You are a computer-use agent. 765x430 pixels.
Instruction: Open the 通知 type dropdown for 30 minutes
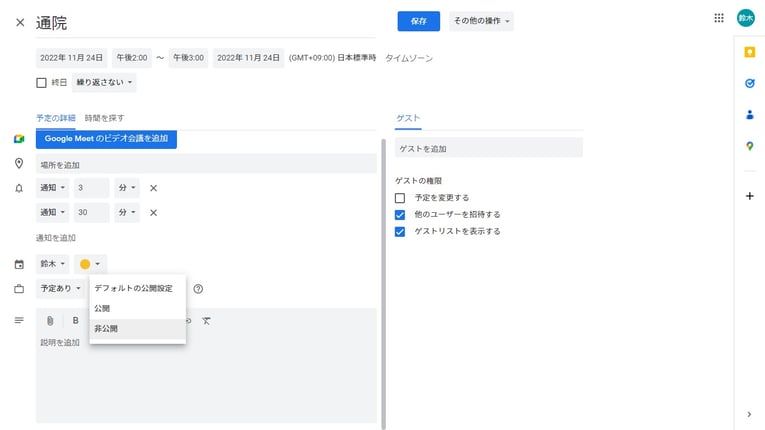pos(52,212)
